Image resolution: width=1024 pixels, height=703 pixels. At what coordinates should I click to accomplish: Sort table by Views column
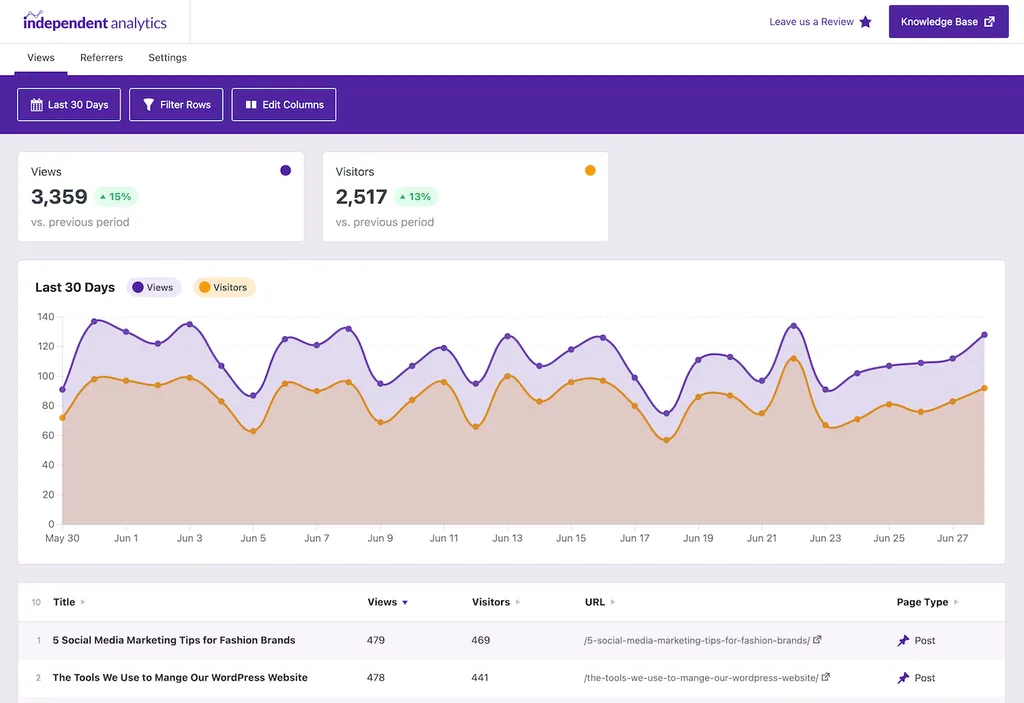387,602
